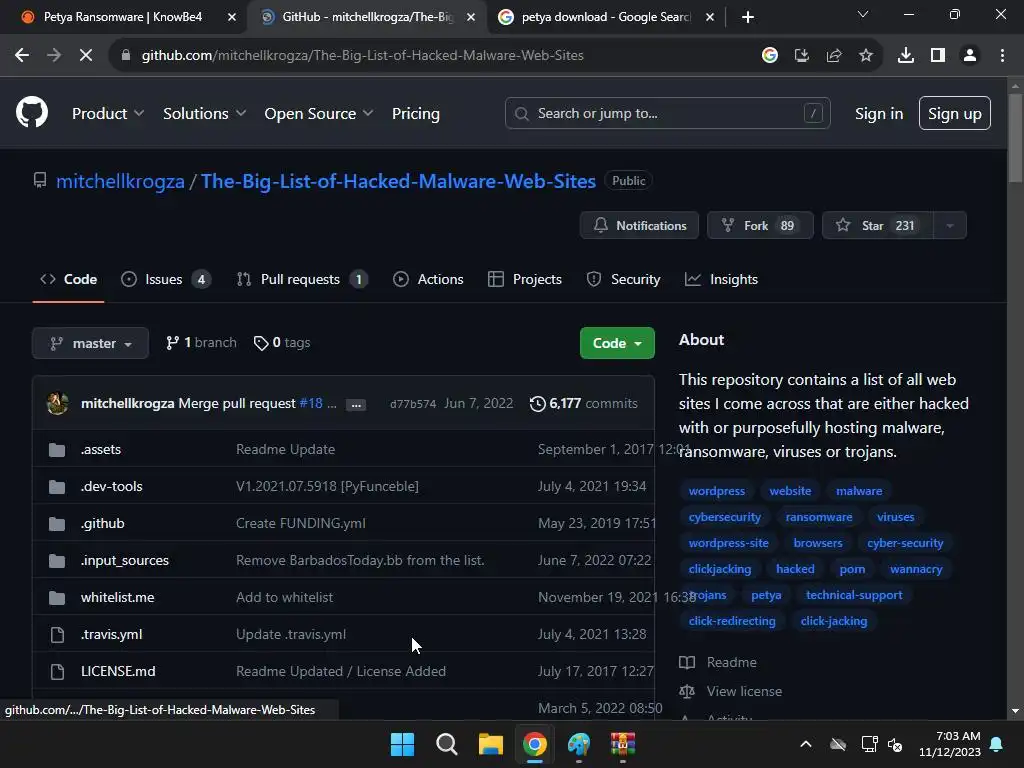This screenshot has height=768, width=1024.
Task: Fork the repository
Action: (x=760, y=225)
